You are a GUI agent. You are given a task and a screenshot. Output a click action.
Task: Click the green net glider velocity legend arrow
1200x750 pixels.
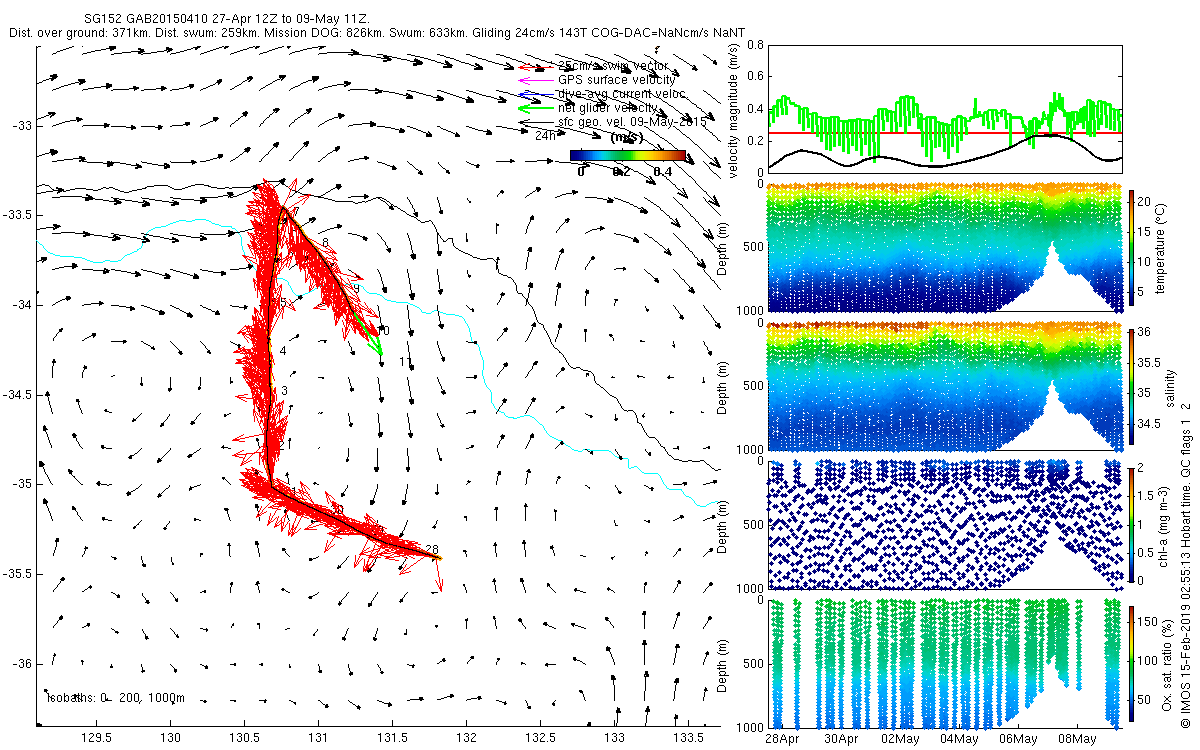(536, 108)
